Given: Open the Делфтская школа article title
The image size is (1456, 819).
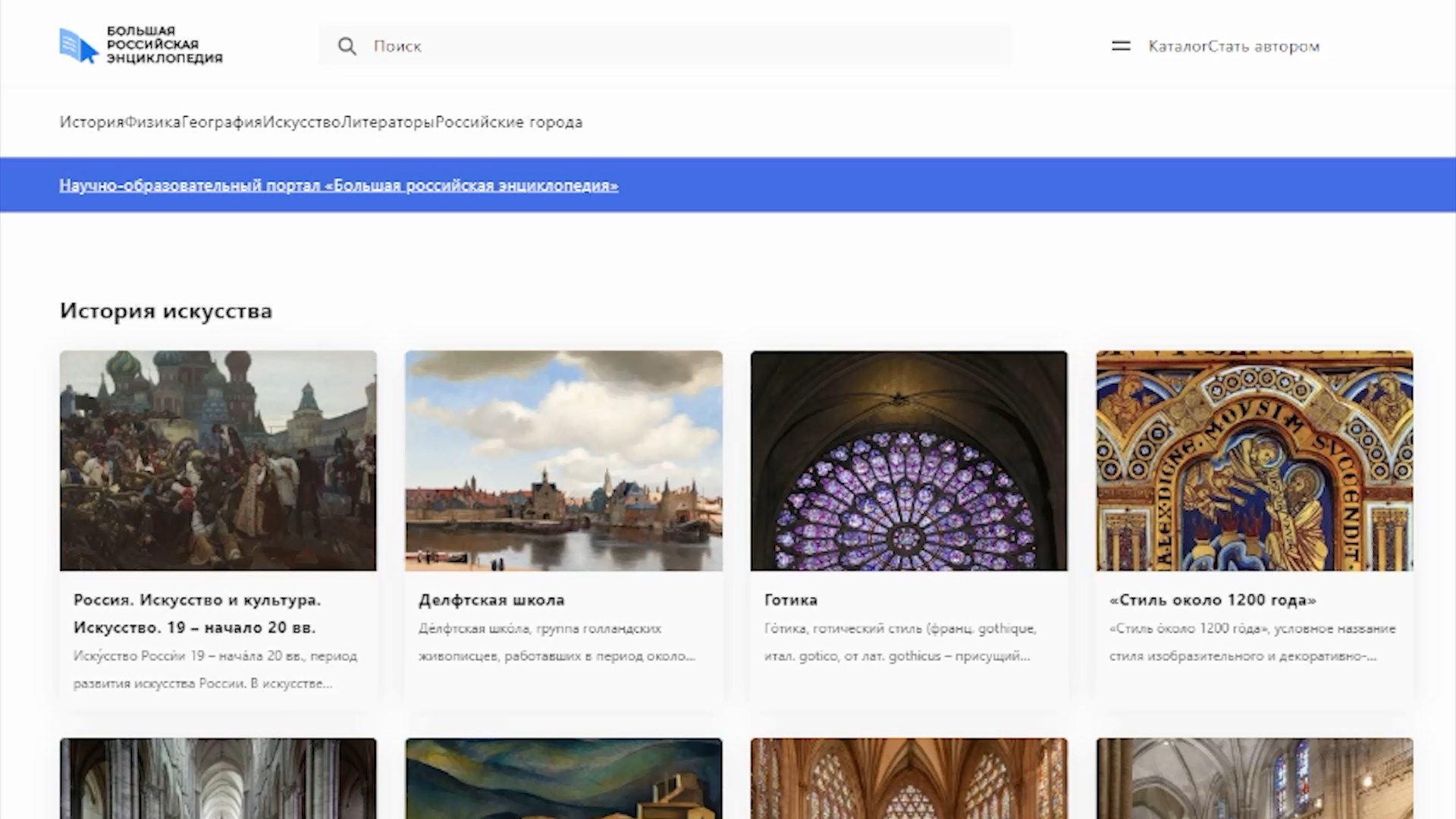Looking at the screenshot, I should click(491, 600).
